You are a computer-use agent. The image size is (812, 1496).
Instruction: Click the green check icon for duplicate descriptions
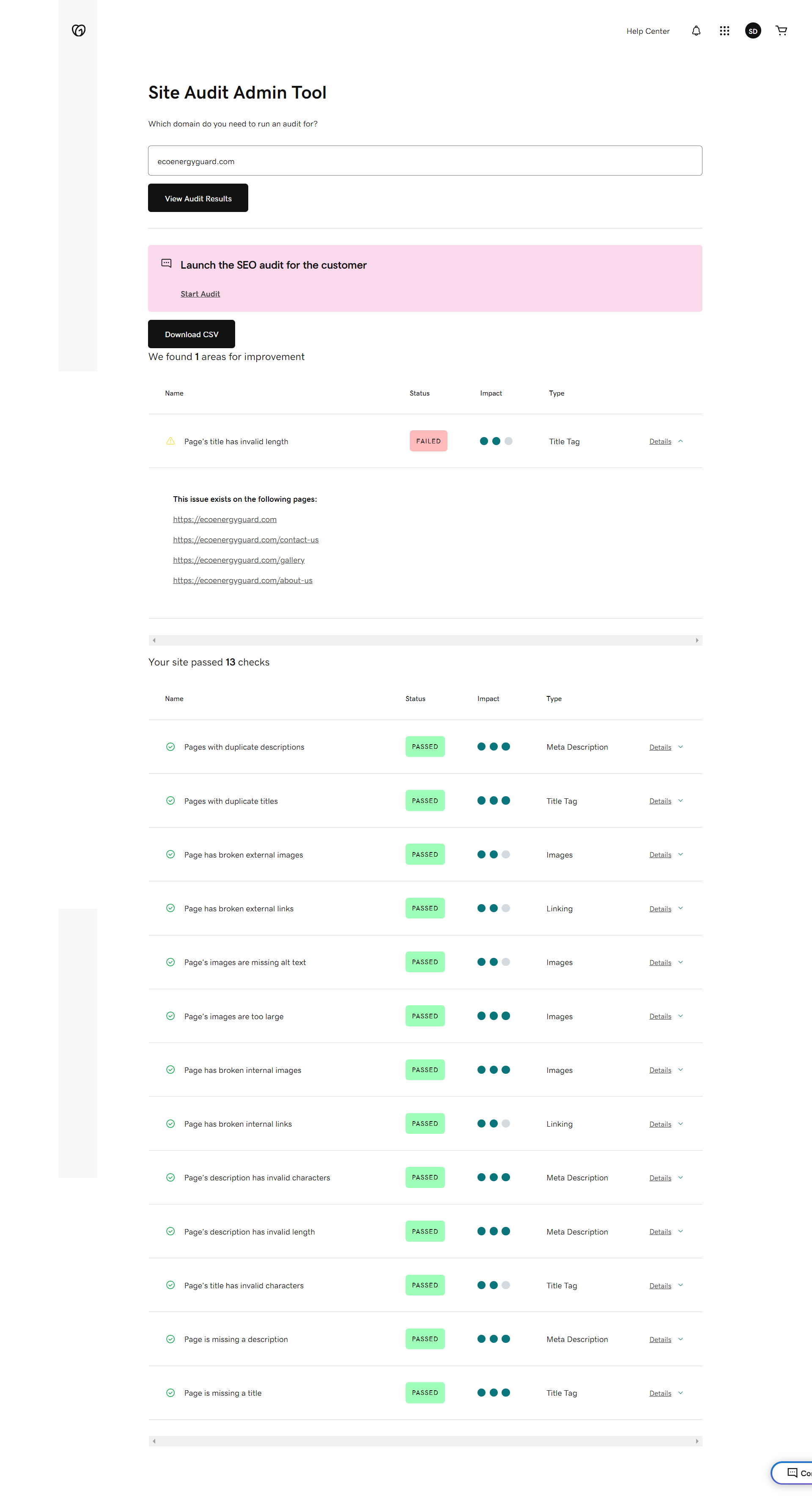point(170,747)
